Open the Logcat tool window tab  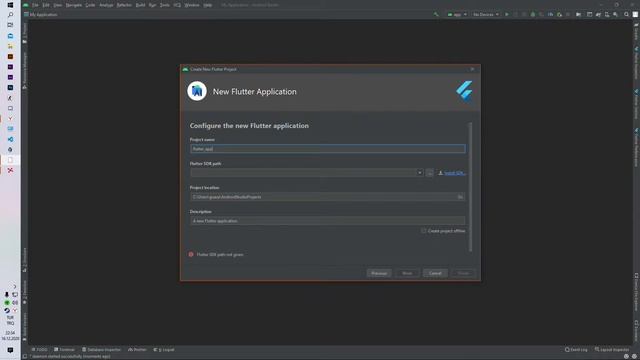tap(164, 349)
